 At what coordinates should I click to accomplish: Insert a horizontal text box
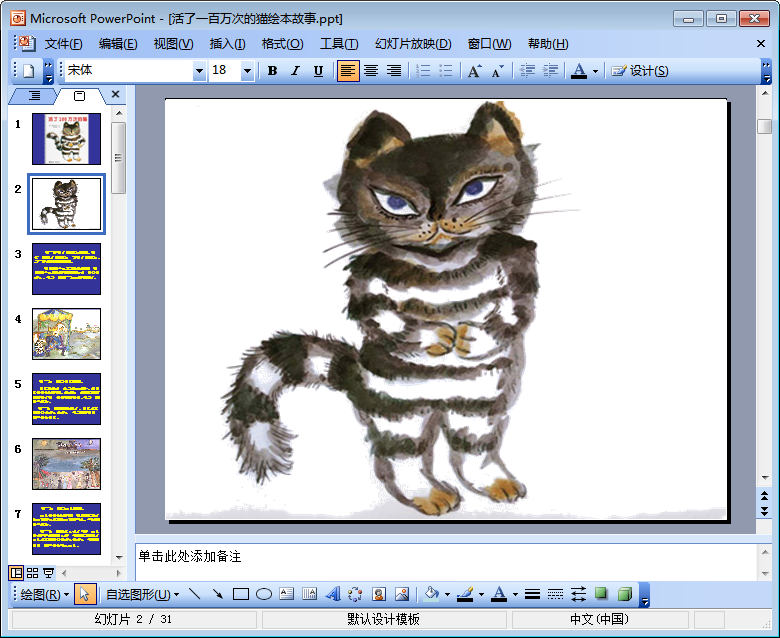point(287,594)
